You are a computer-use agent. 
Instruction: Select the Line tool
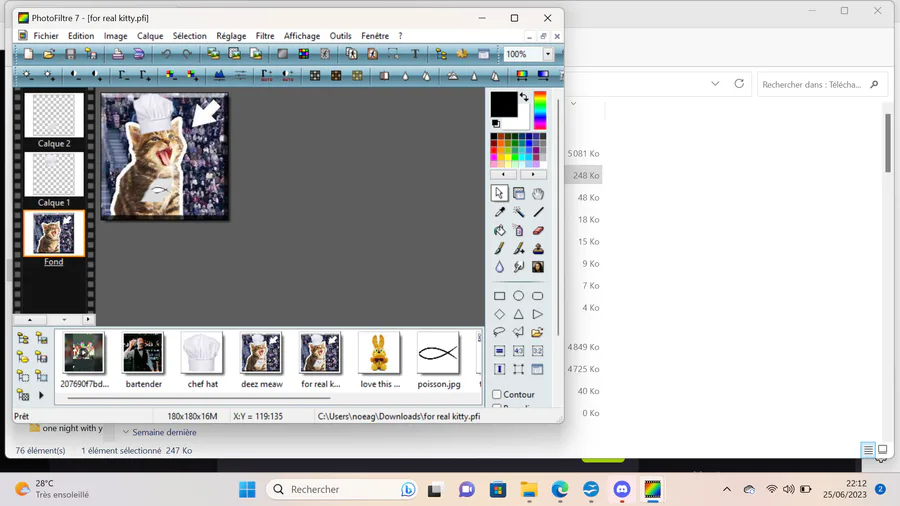[538, 212]
